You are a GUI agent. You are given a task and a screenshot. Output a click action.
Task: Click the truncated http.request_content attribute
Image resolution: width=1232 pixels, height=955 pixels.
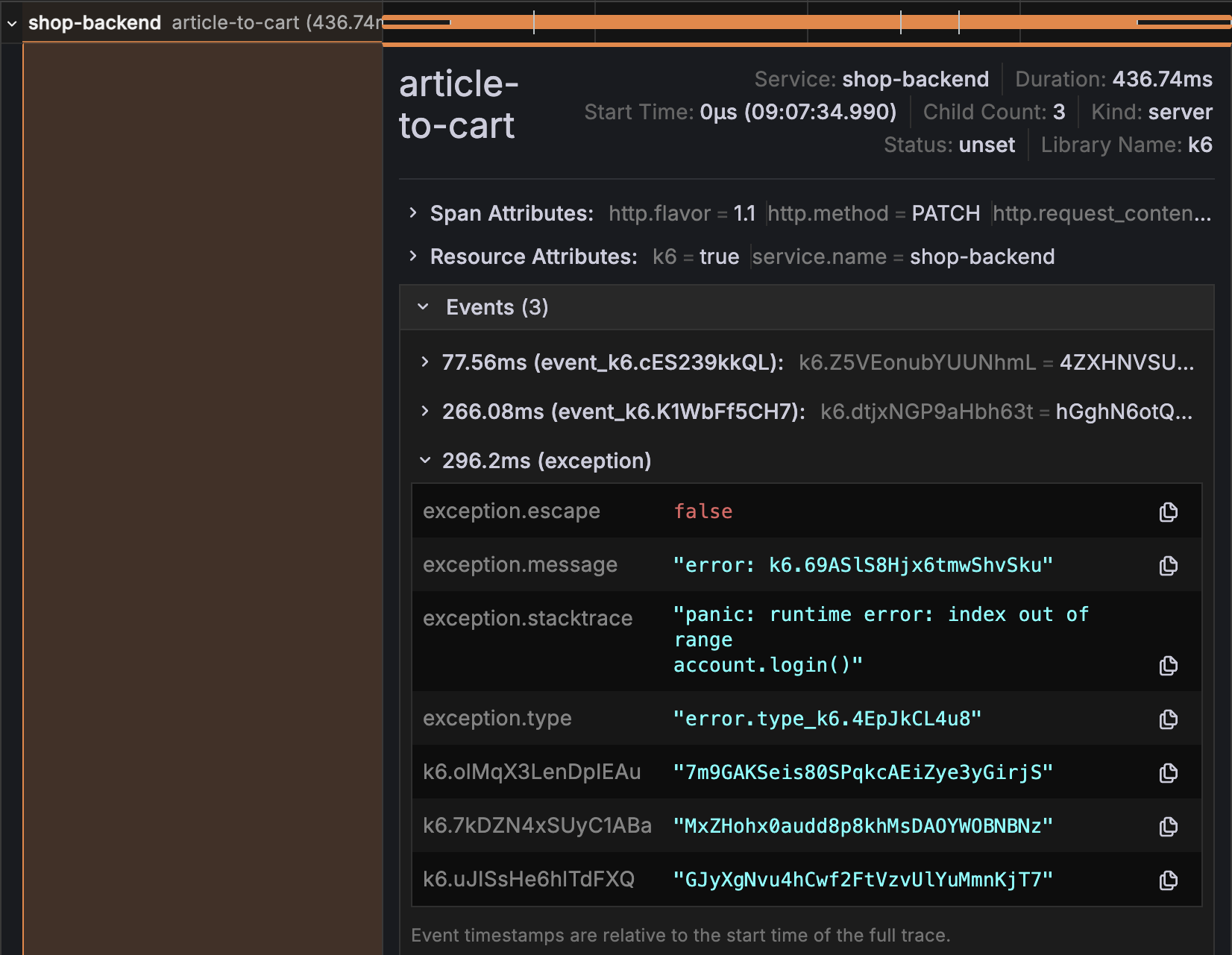(1102, 213)
